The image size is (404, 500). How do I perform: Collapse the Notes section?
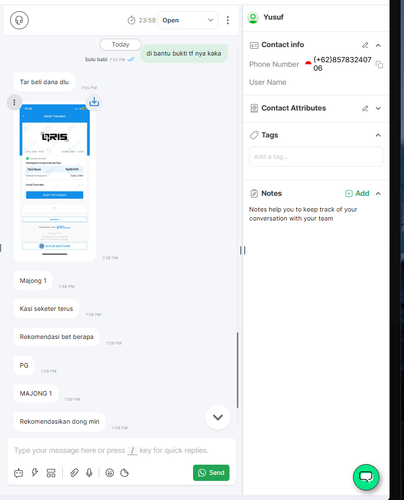378,193
